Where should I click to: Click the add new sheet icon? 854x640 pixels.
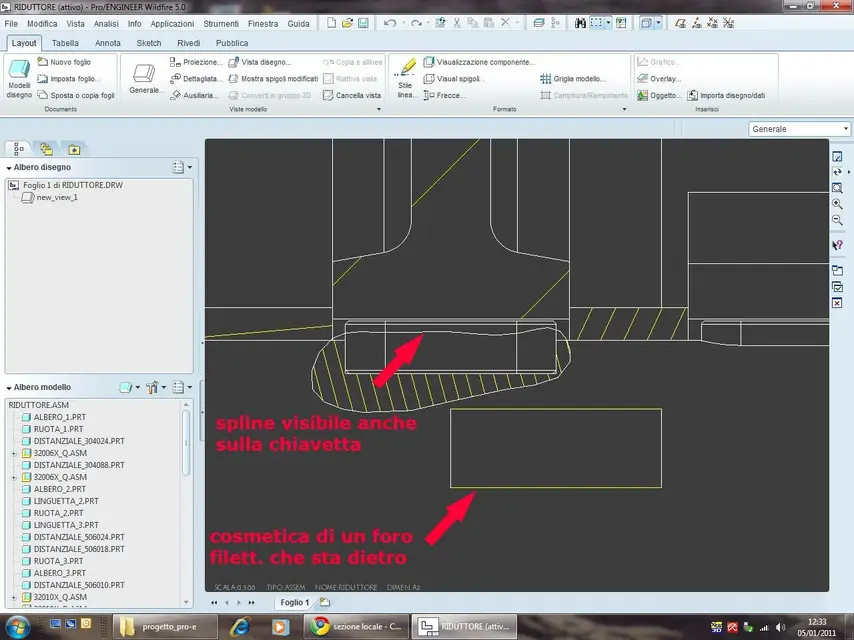pos(325,602)
